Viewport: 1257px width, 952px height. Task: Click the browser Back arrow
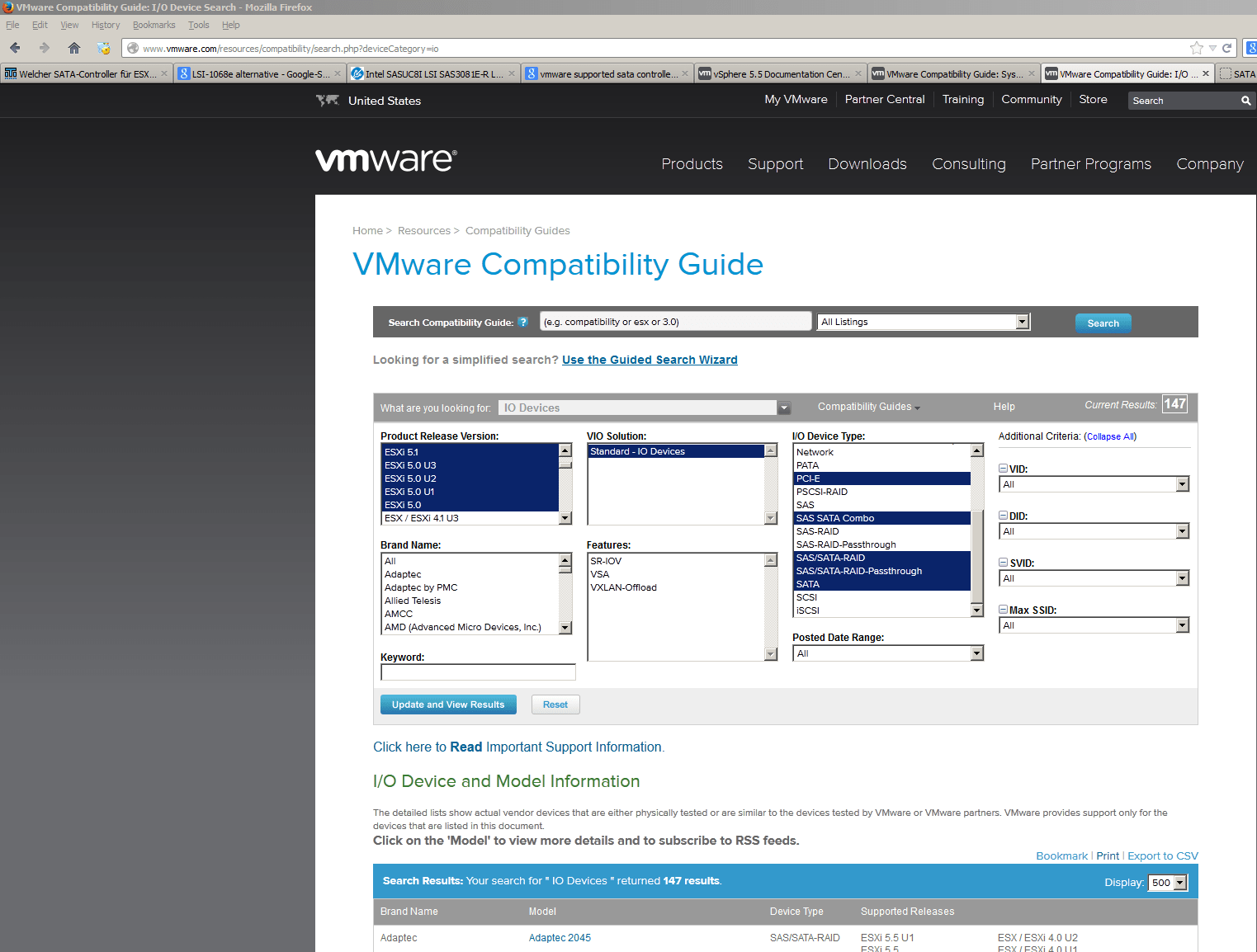15,48
